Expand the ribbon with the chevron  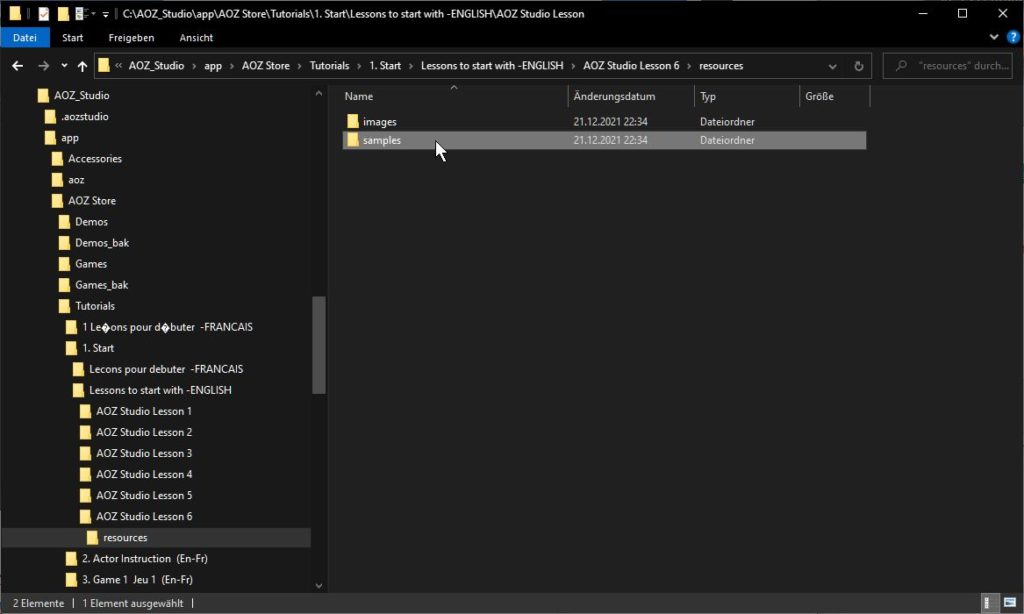(995, 37)
